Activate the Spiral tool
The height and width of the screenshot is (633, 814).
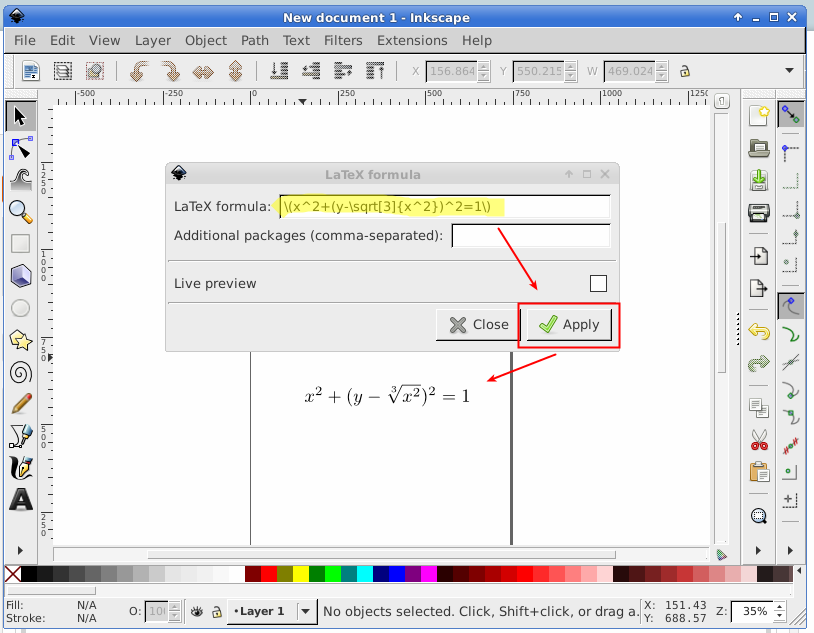coord(19,371)
